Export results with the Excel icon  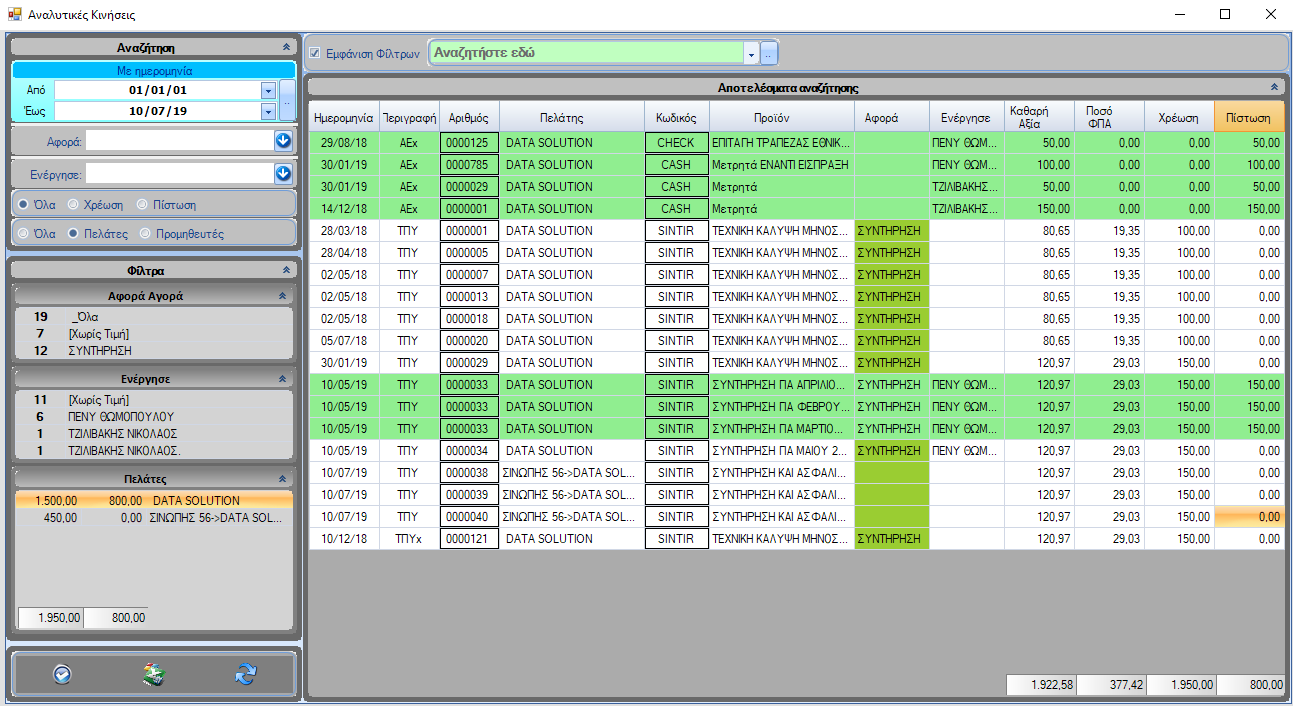(x=153, y=674)
